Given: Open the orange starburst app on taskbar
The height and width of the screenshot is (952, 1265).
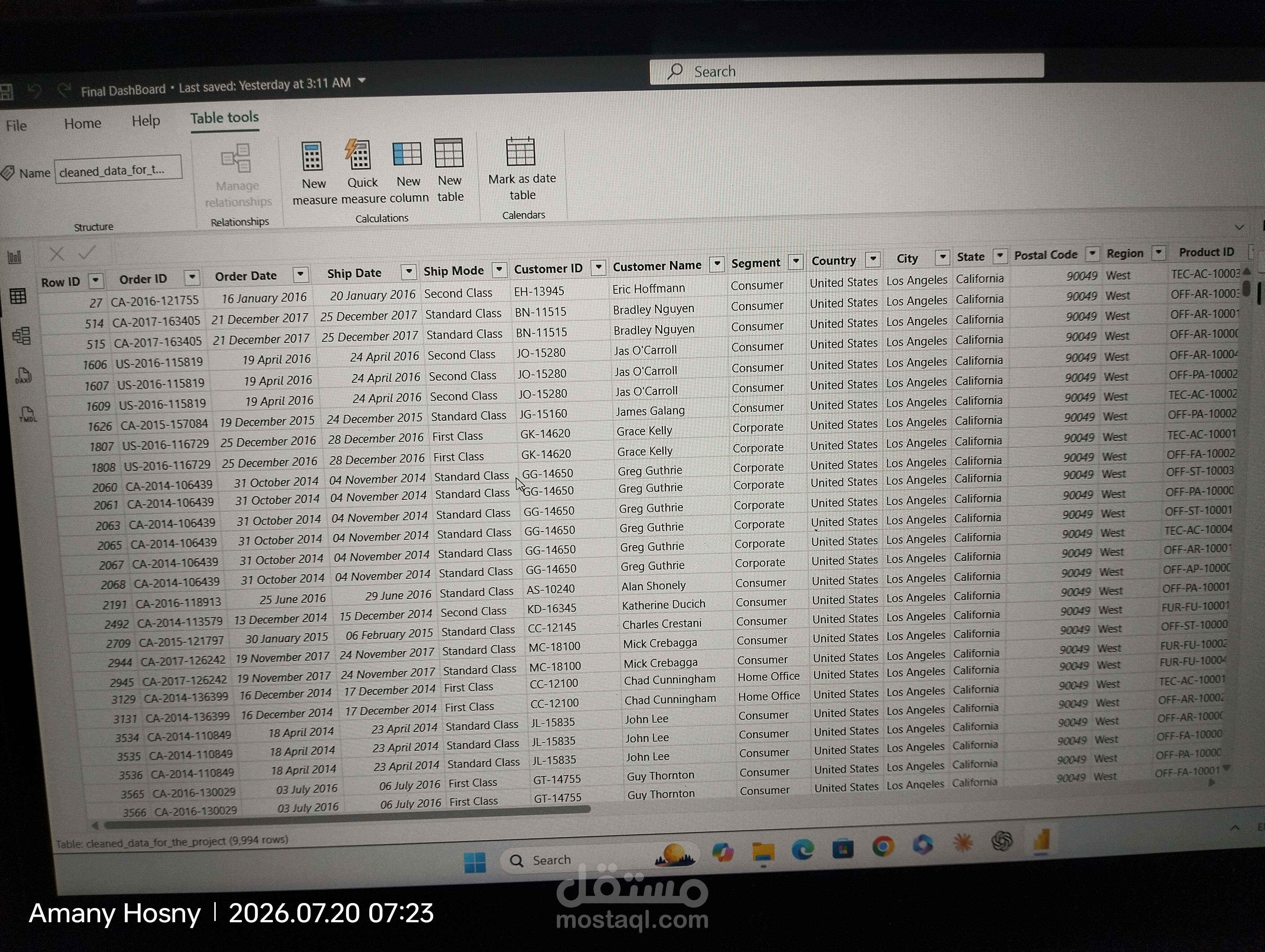Looking at the screenshot, I should tap(962, 843).
